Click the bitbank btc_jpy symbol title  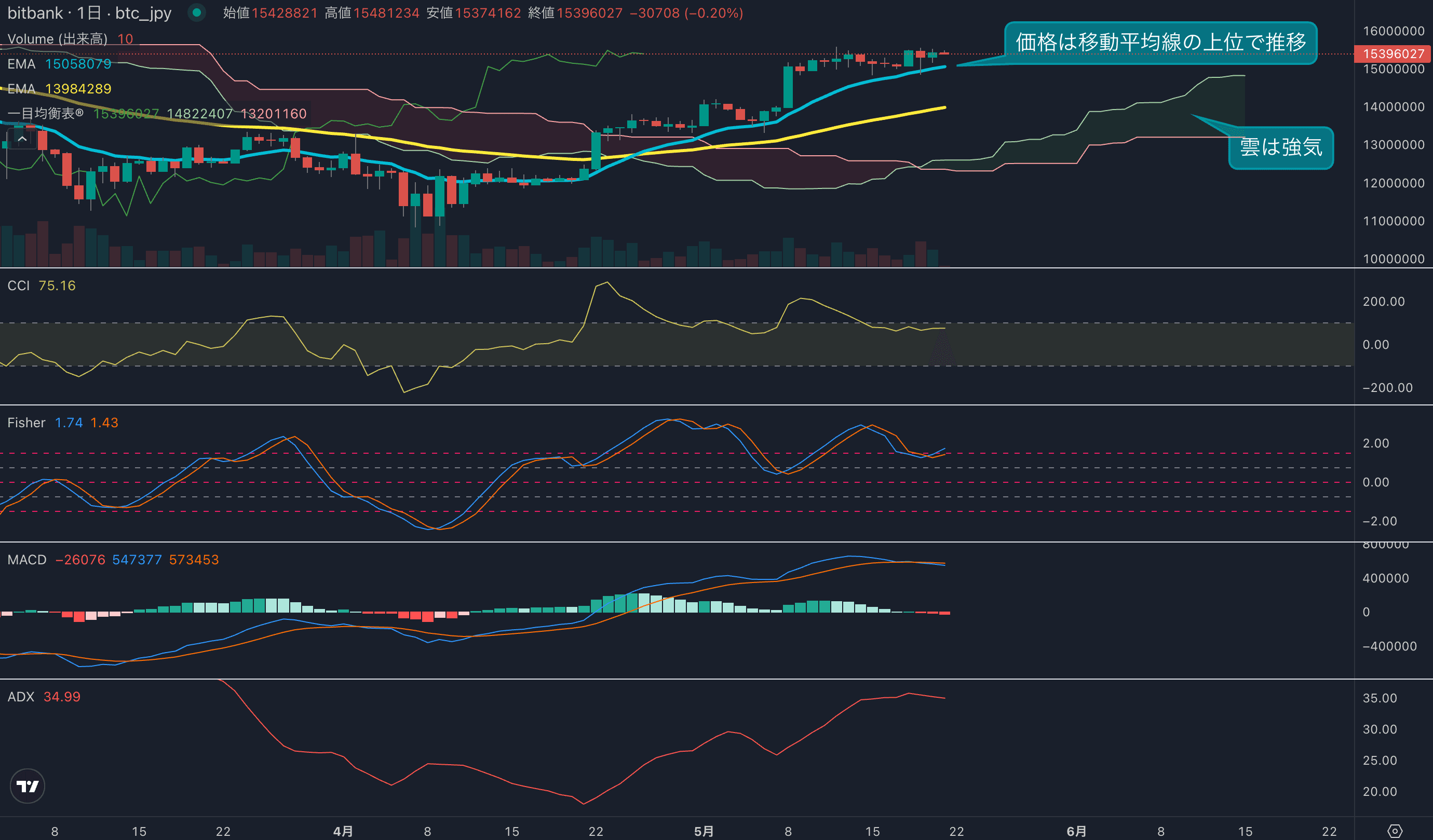pyautogui.click(x=89, y=13)
